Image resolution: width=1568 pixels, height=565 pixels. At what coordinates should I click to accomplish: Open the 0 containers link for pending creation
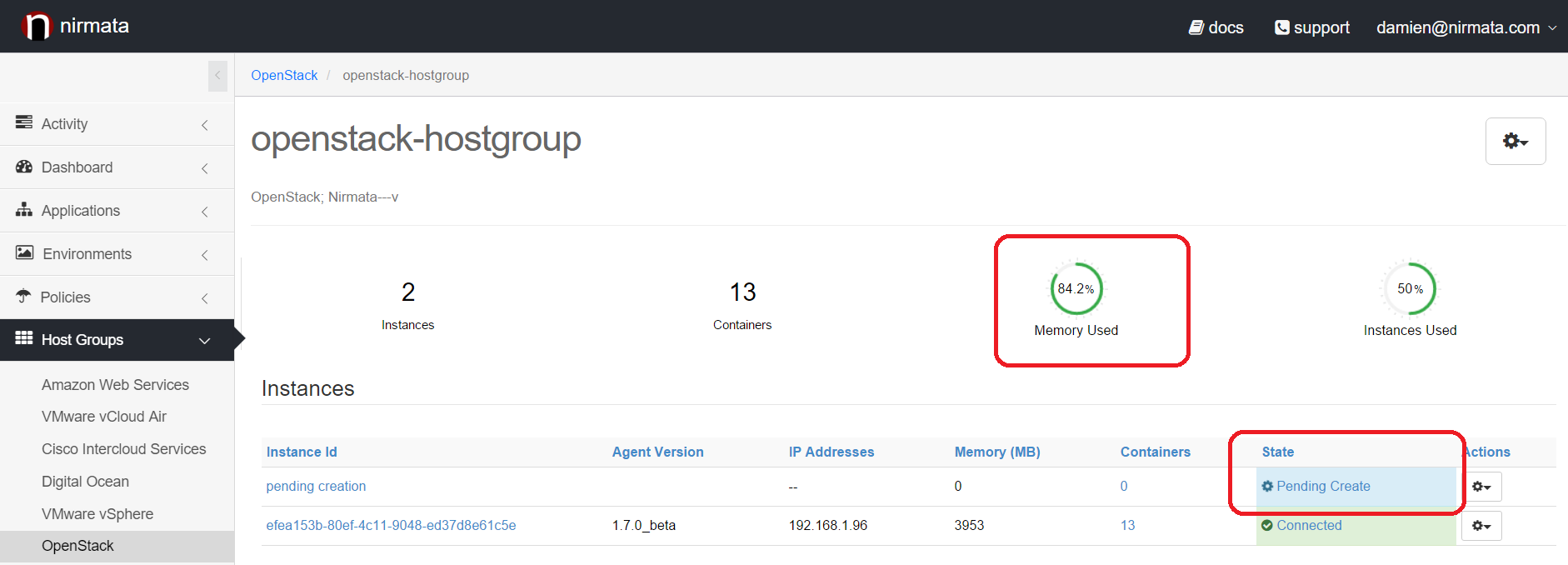tap(1124, 486)
